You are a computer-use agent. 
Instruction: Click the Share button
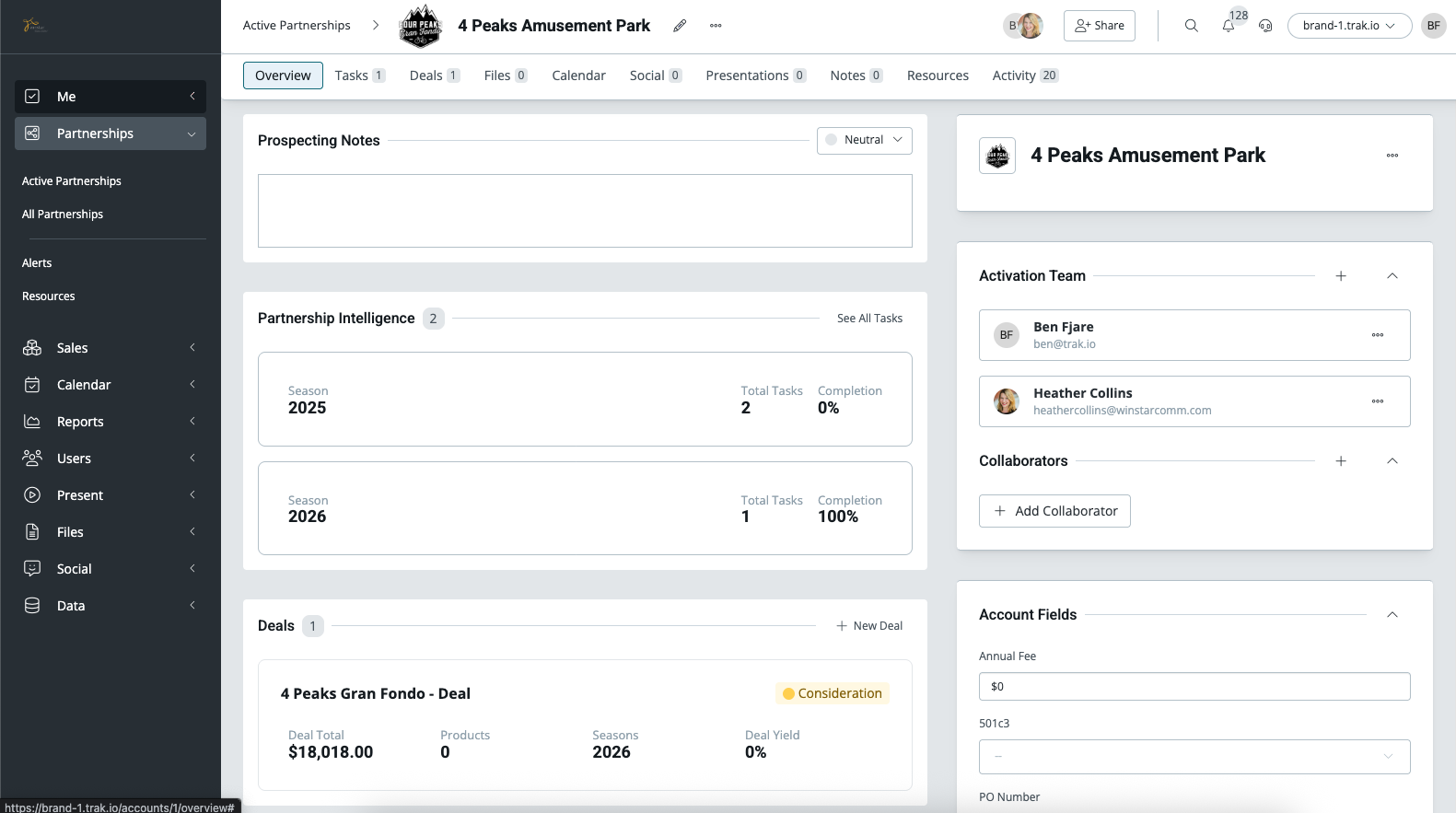click(1100, 26)
